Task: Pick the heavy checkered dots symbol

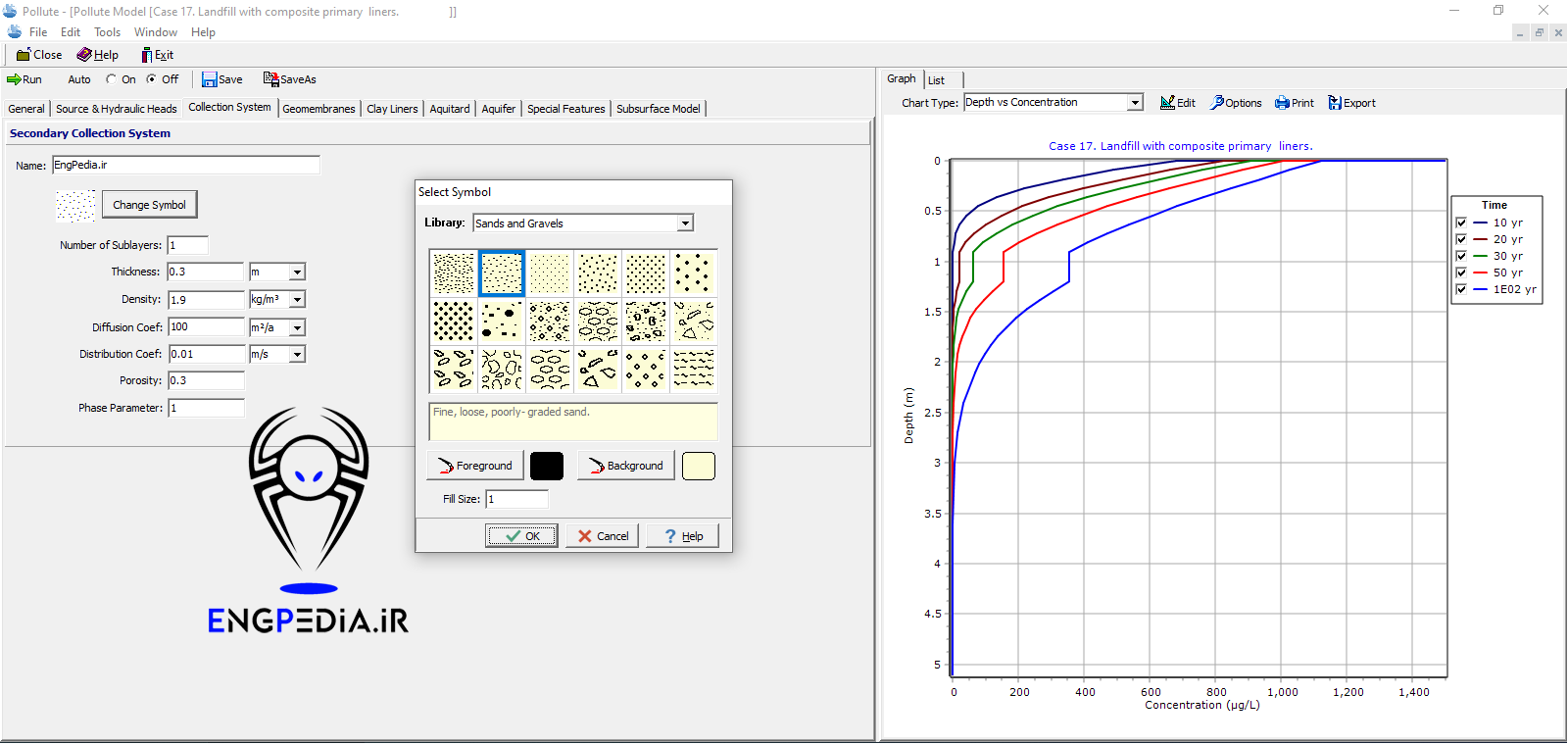Action: (x=454, y=322)
